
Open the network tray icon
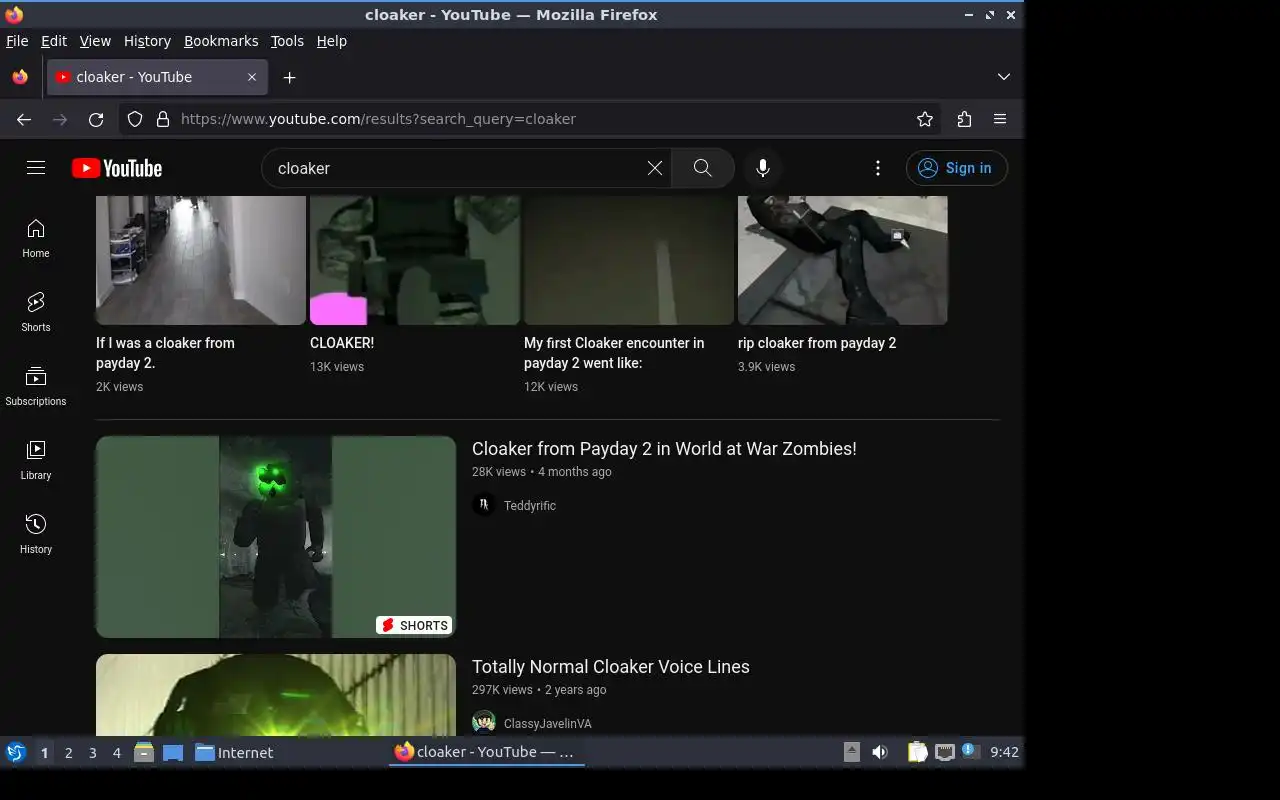[944, 752]
